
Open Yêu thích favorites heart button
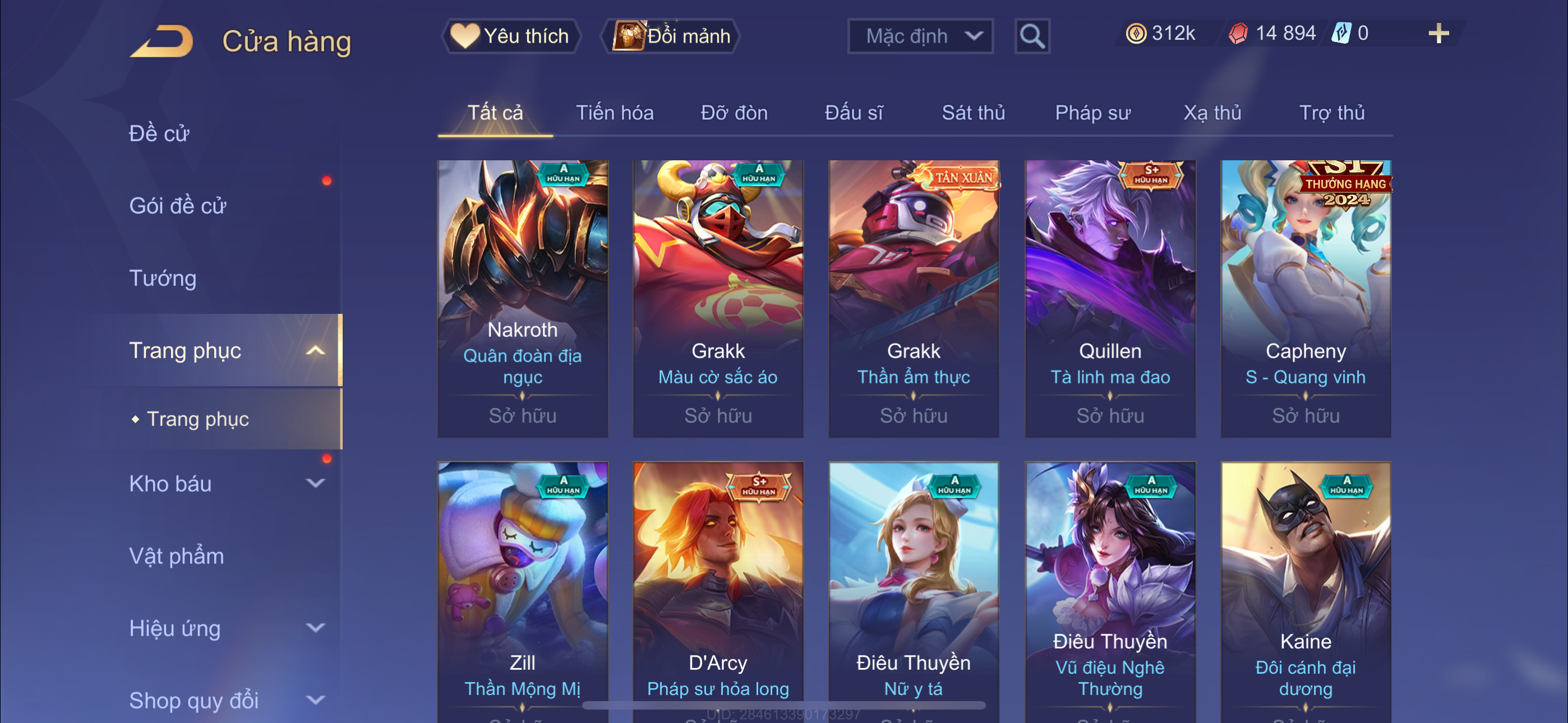511,36
